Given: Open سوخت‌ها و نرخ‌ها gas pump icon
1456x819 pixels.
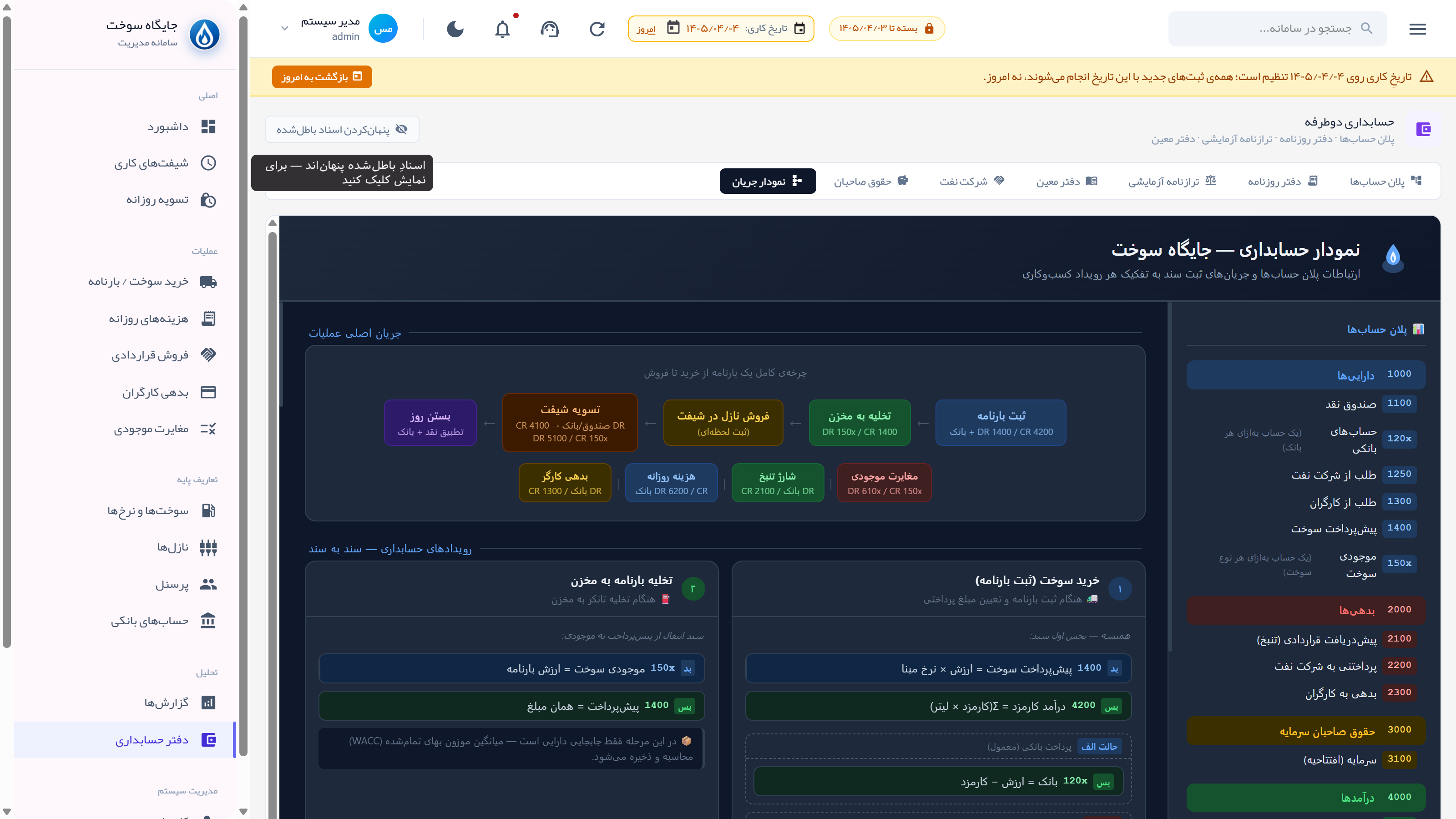Looking at the screenshot, I should click(x=208, y=511).
